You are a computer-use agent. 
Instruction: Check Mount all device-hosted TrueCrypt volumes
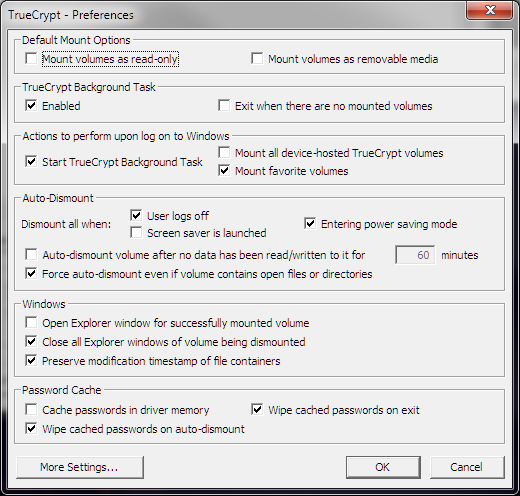coord(224,153)
